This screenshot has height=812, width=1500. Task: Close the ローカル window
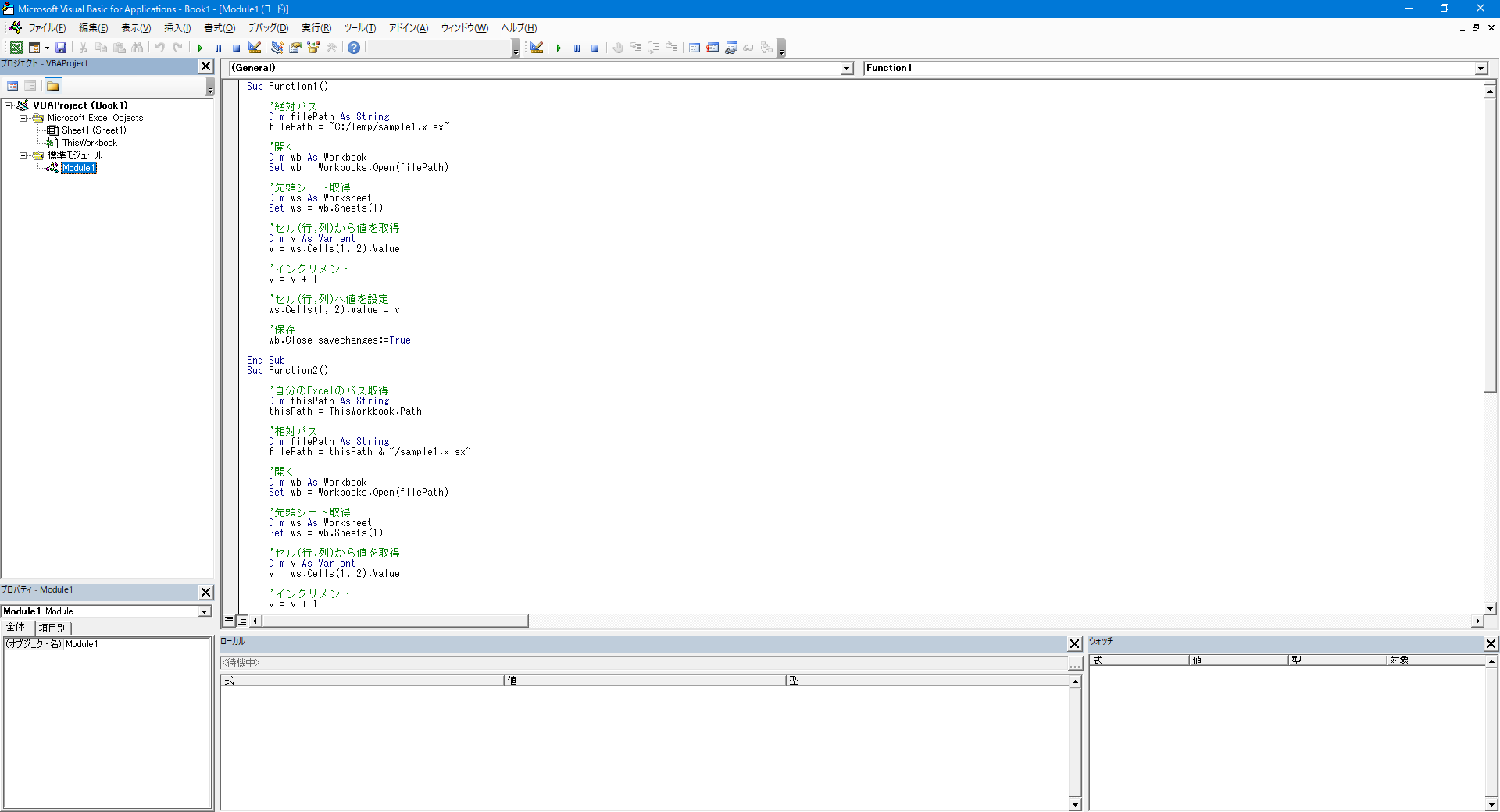1075,644
